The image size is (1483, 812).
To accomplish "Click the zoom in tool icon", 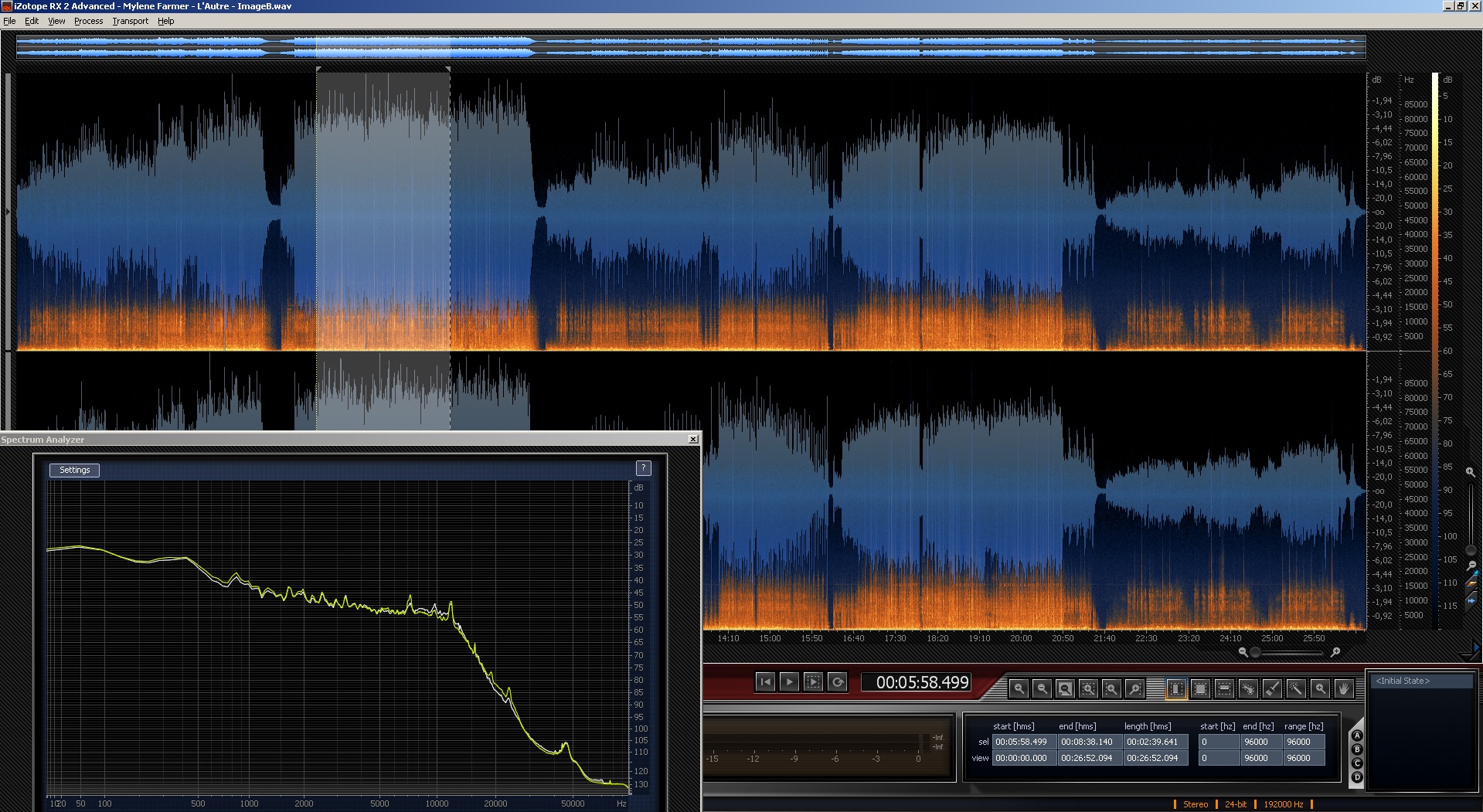I will [x=1019, y=688].
